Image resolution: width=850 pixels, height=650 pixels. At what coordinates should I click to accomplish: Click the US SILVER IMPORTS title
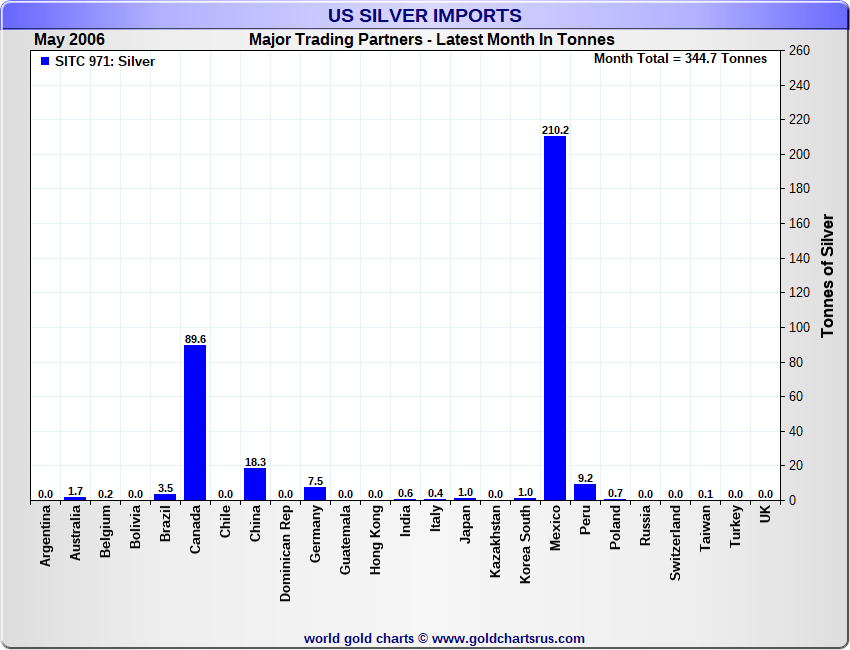(425, 16)
